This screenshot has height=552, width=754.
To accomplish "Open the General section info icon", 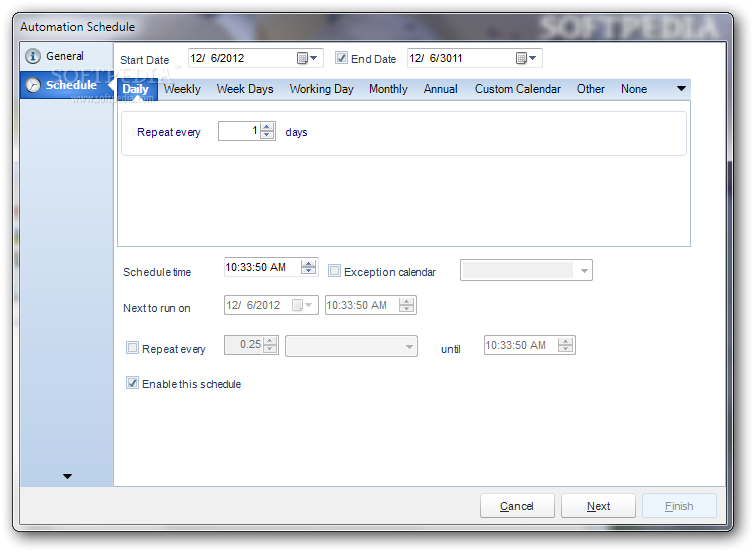I will tap(33, 56).
